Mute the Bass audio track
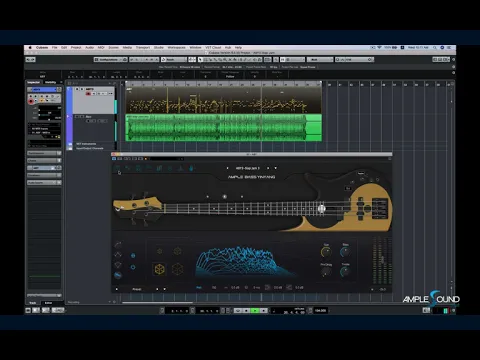480x360 pixels. click(x=77, y=117)
